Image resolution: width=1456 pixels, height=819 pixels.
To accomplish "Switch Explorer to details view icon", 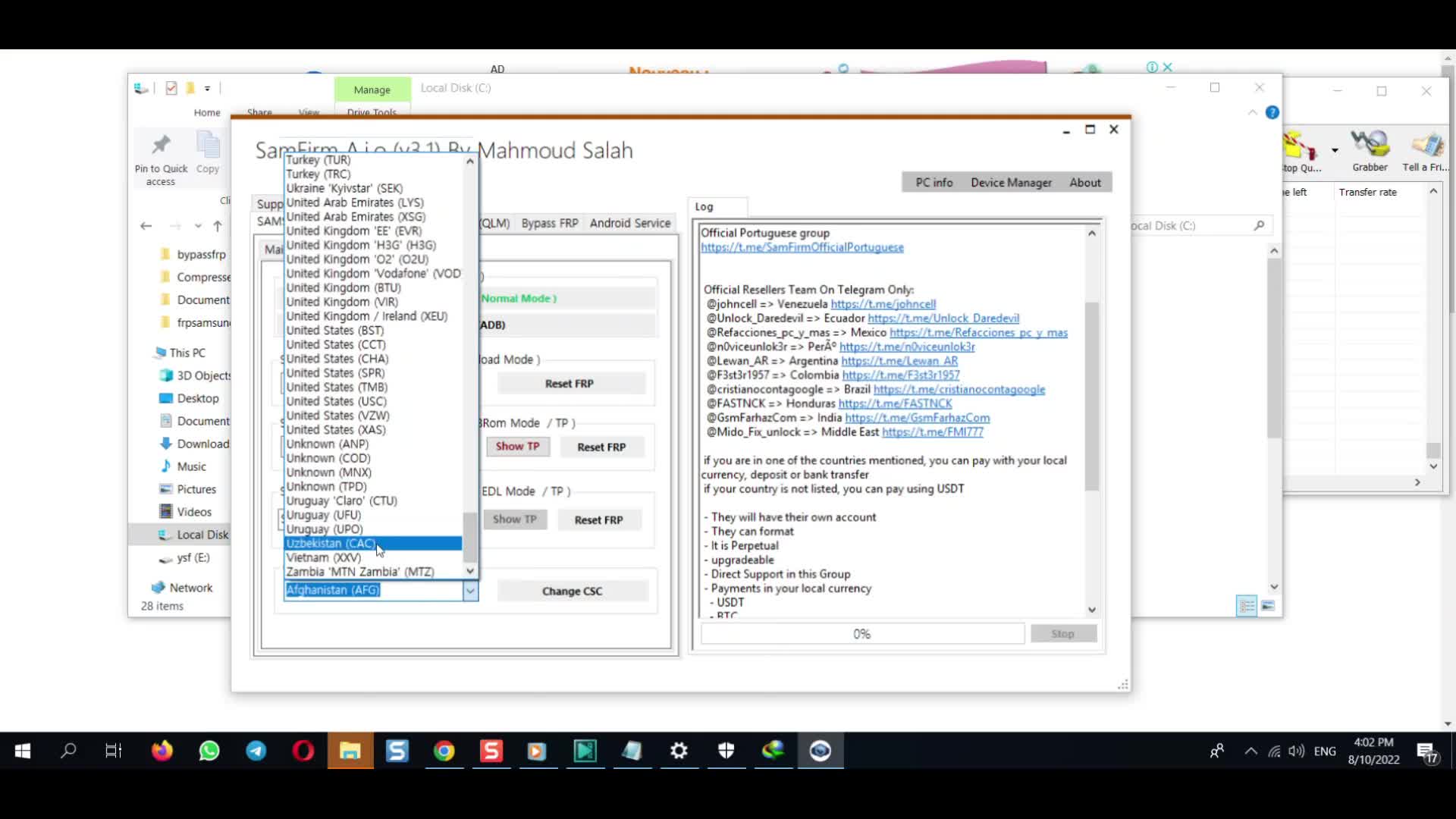I will coord(1247,606).
